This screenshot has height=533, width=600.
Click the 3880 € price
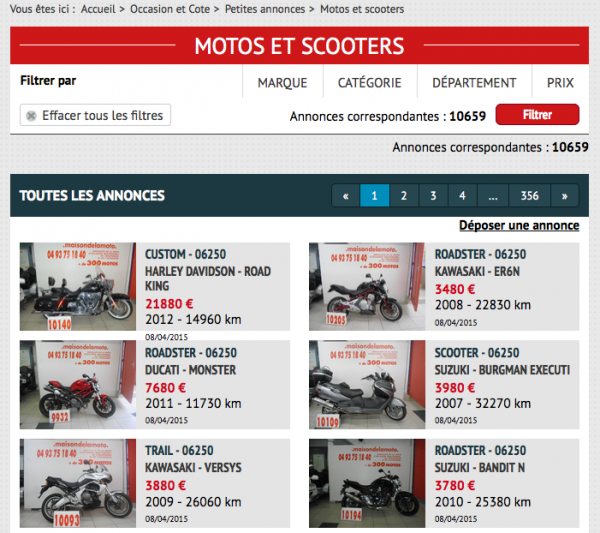point(165,486)
